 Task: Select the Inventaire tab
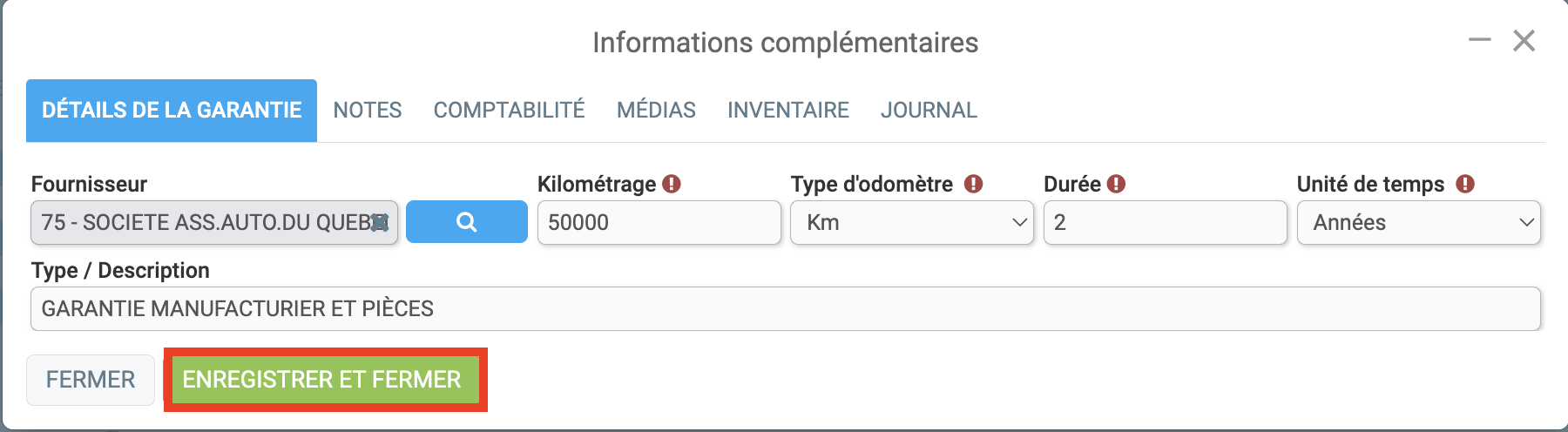click(x=788, y=110)
